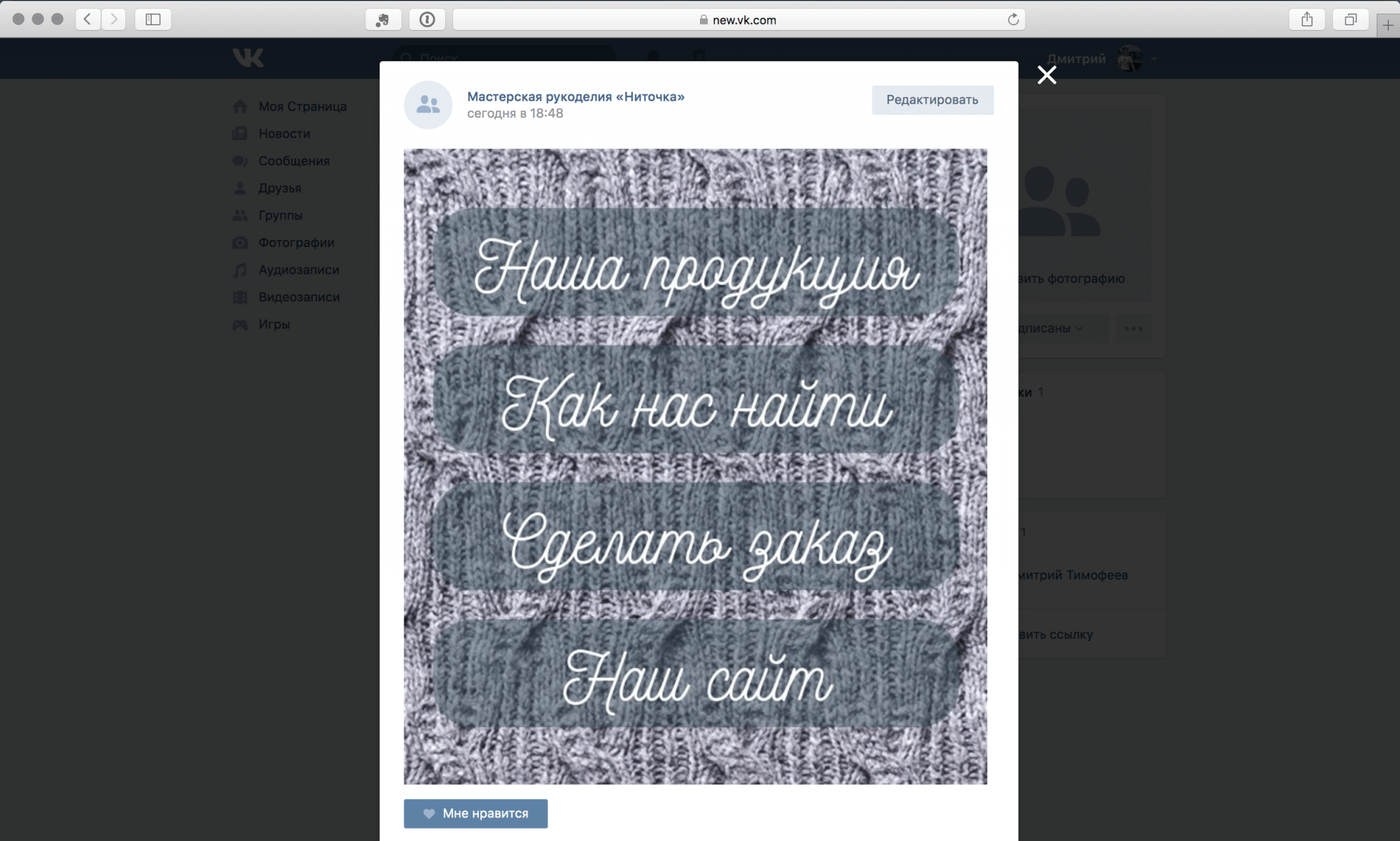Open the three dots more actions menu
Screen dimensions: 1400x841
point(1133,328)
